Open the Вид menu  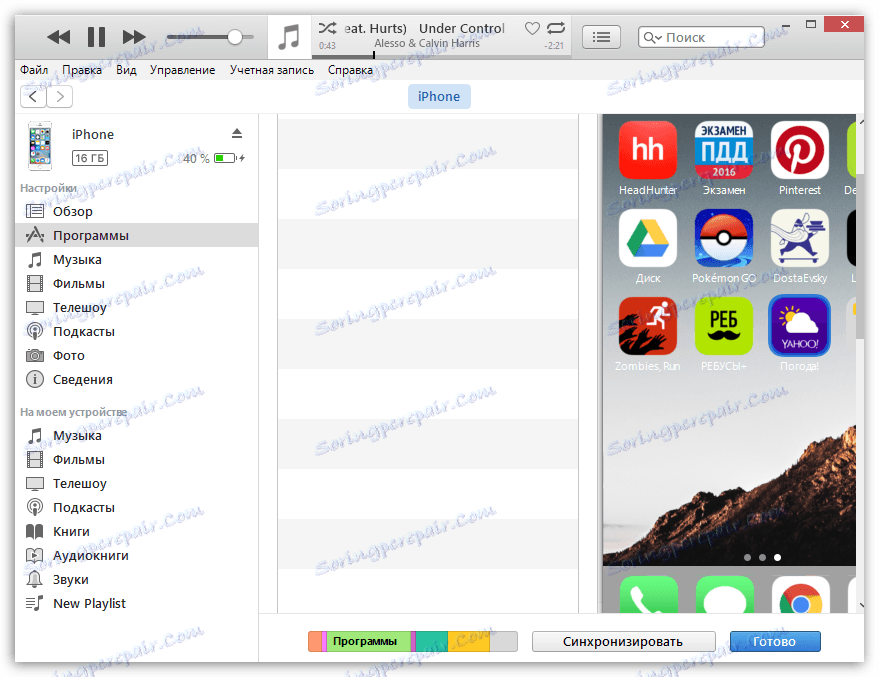point(126,70)
